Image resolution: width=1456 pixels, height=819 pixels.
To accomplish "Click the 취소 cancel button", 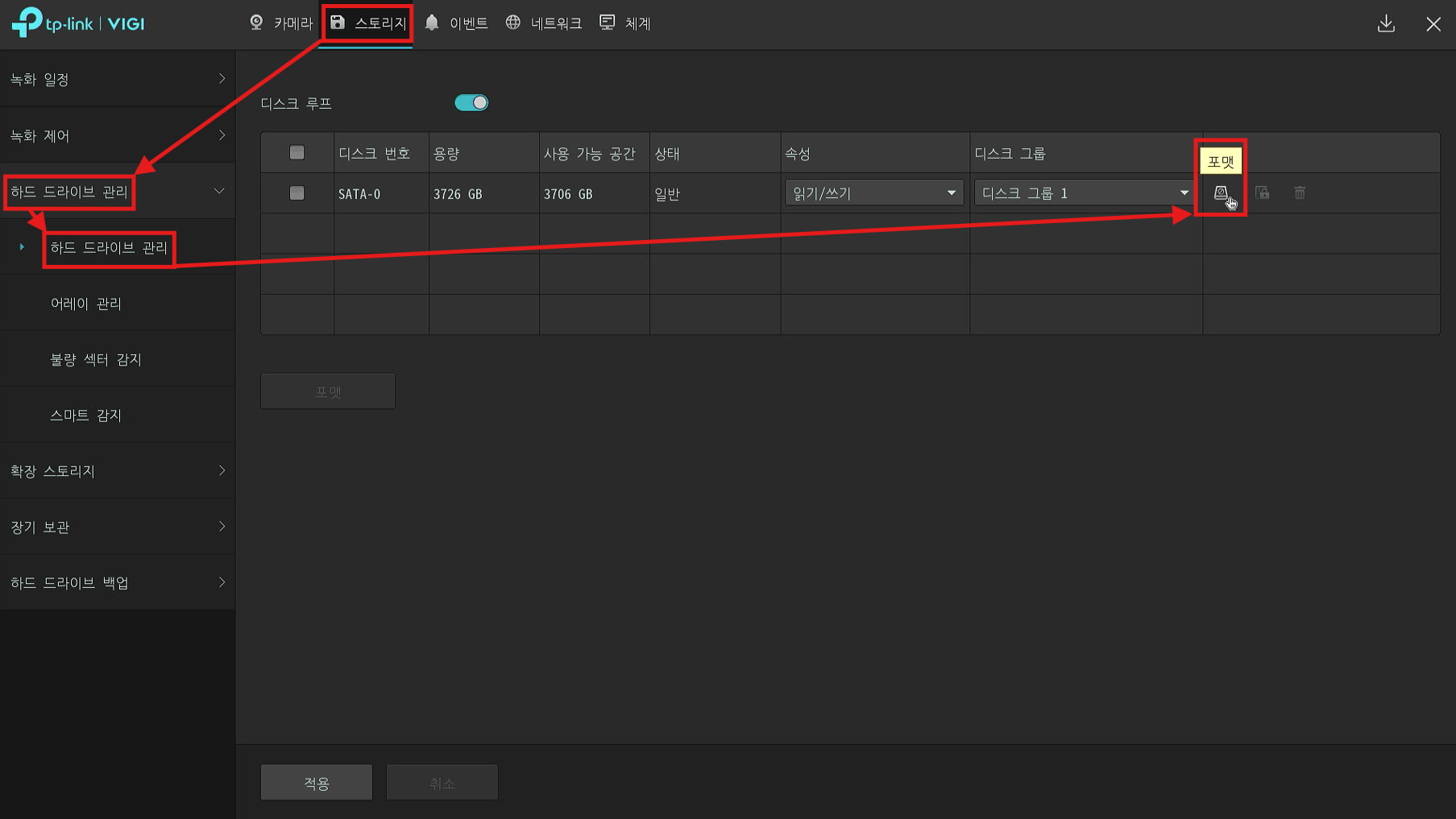I will click(x=442, y=783).
